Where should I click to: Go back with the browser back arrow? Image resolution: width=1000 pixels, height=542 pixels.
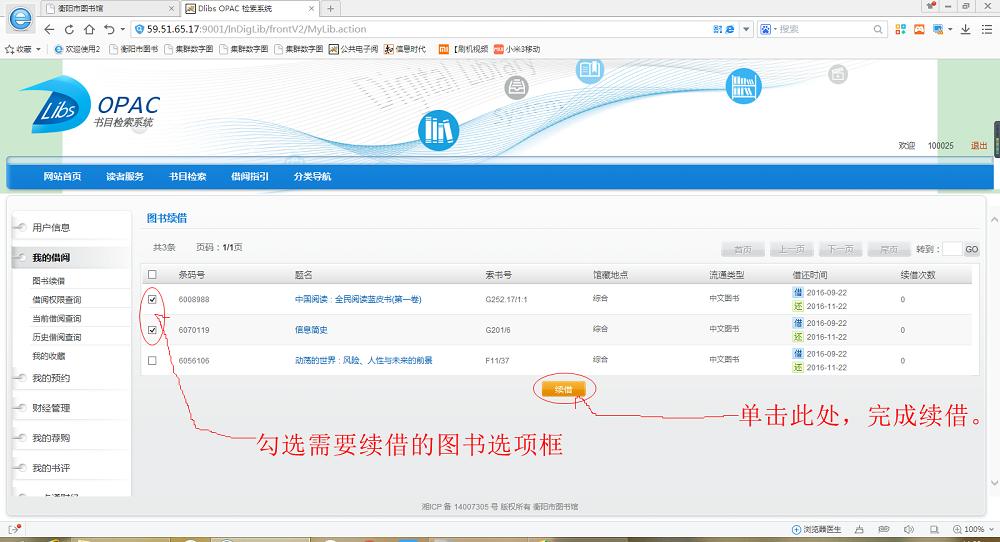(49, 29)
